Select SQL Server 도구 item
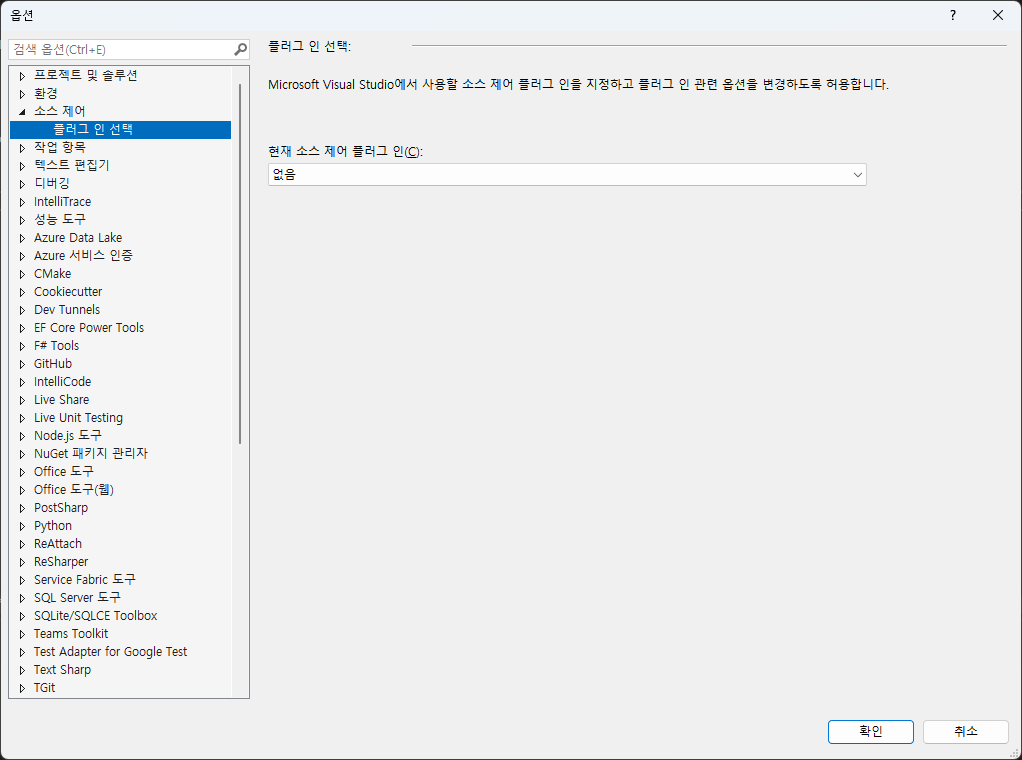Image resolution: width=1022 pixels, height=760 pixels. point(78,598)
